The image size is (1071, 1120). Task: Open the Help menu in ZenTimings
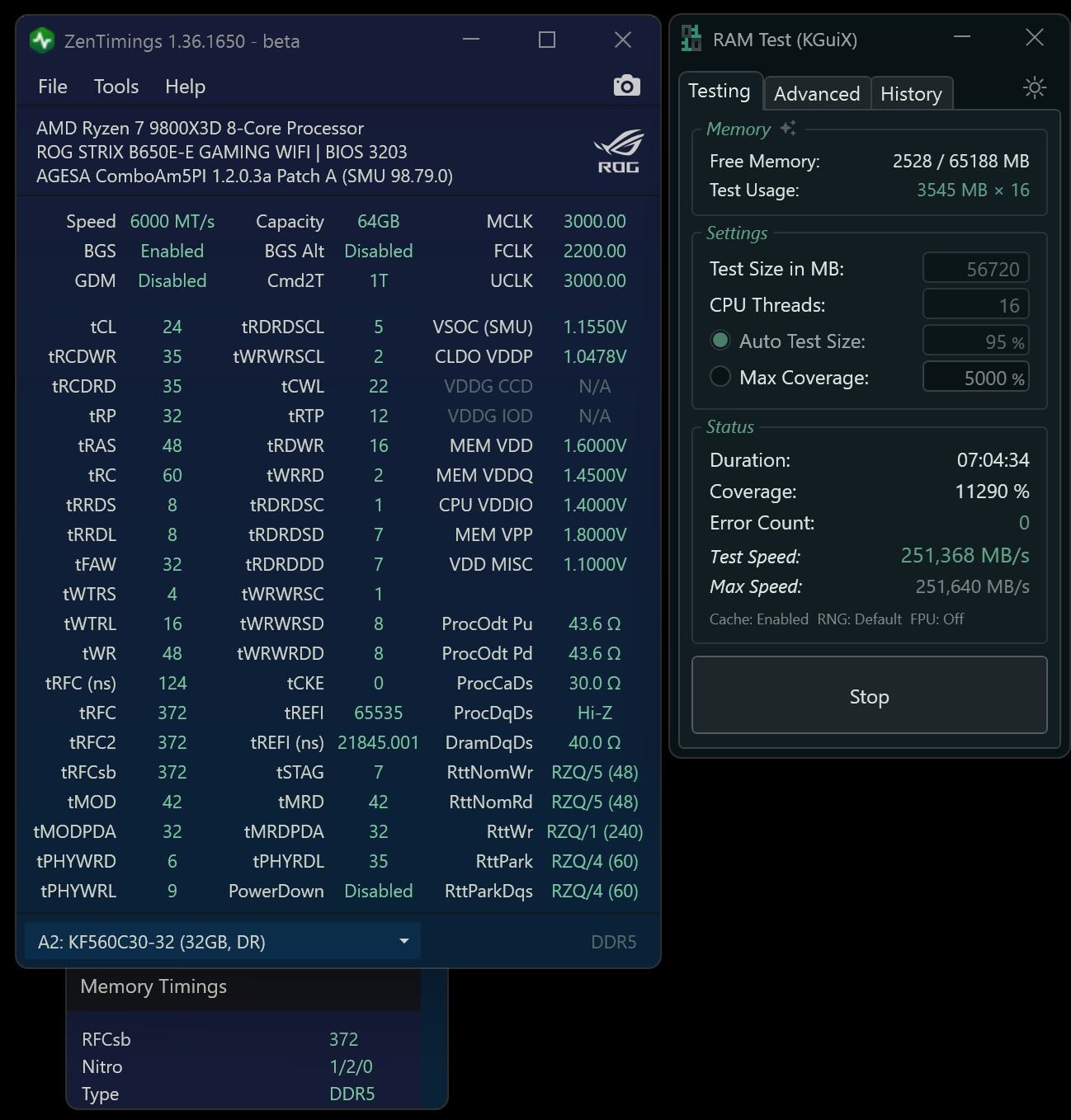(185, 87)
